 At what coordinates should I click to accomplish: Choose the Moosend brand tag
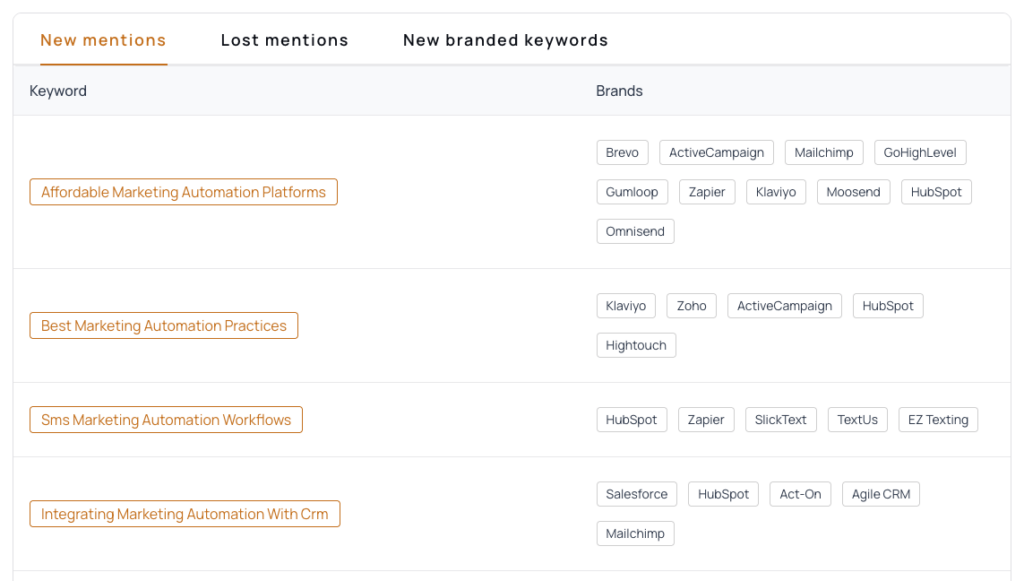853,192
